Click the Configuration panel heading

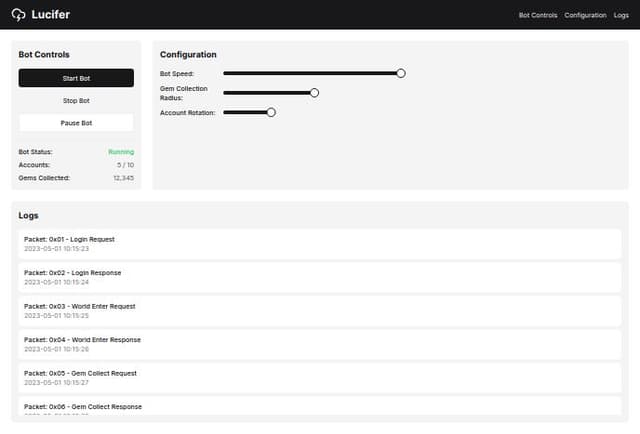(188, 55)
